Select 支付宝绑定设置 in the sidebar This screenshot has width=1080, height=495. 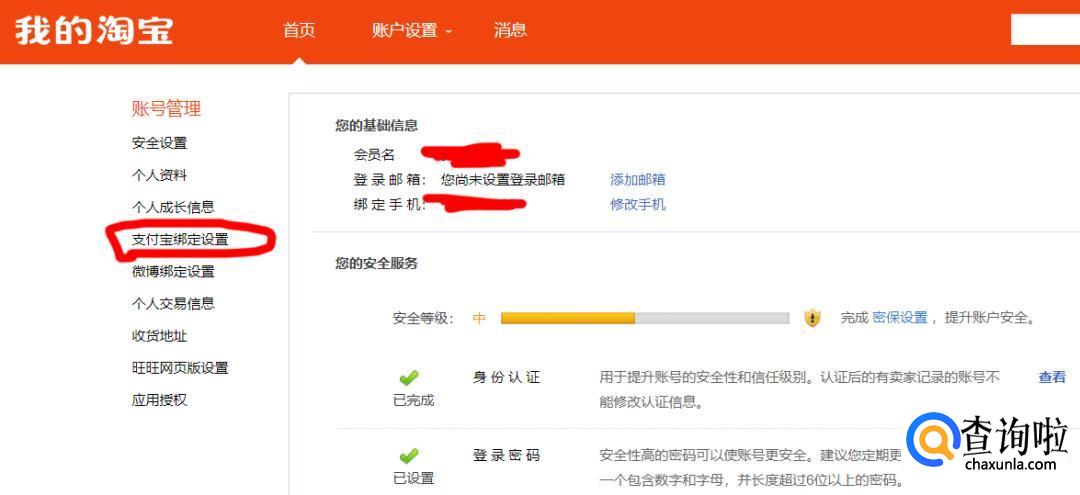(180, 240)
